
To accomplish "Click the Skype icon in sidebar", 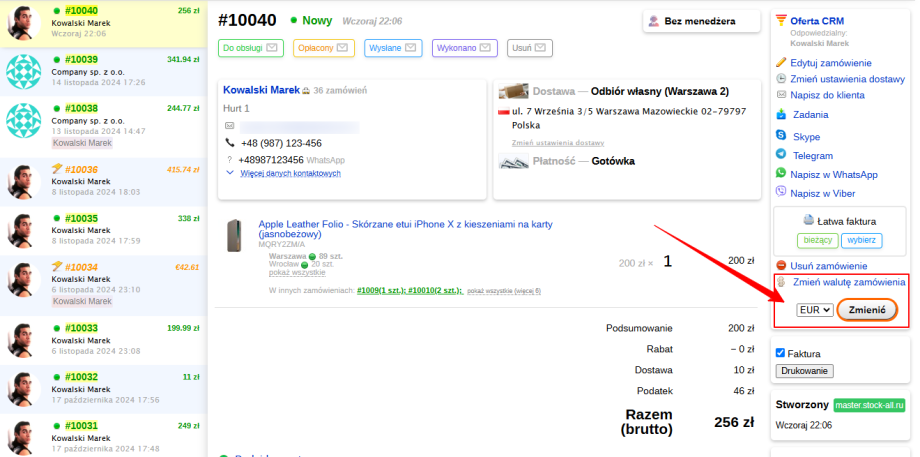I will [781, 136].
